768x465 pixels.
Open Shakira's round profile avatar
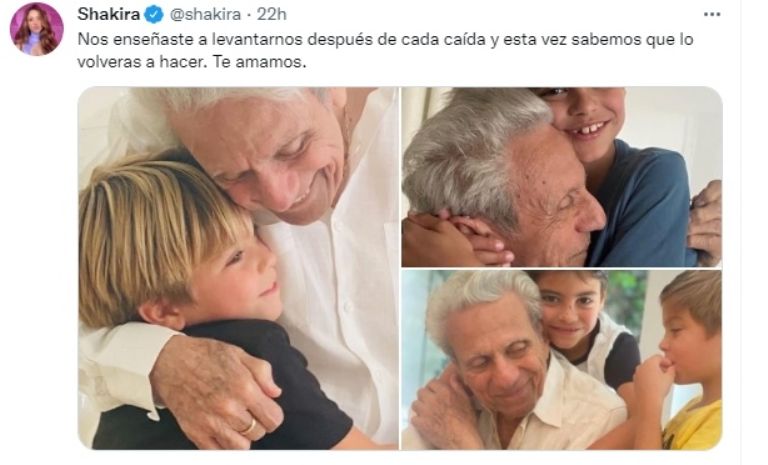37,29
